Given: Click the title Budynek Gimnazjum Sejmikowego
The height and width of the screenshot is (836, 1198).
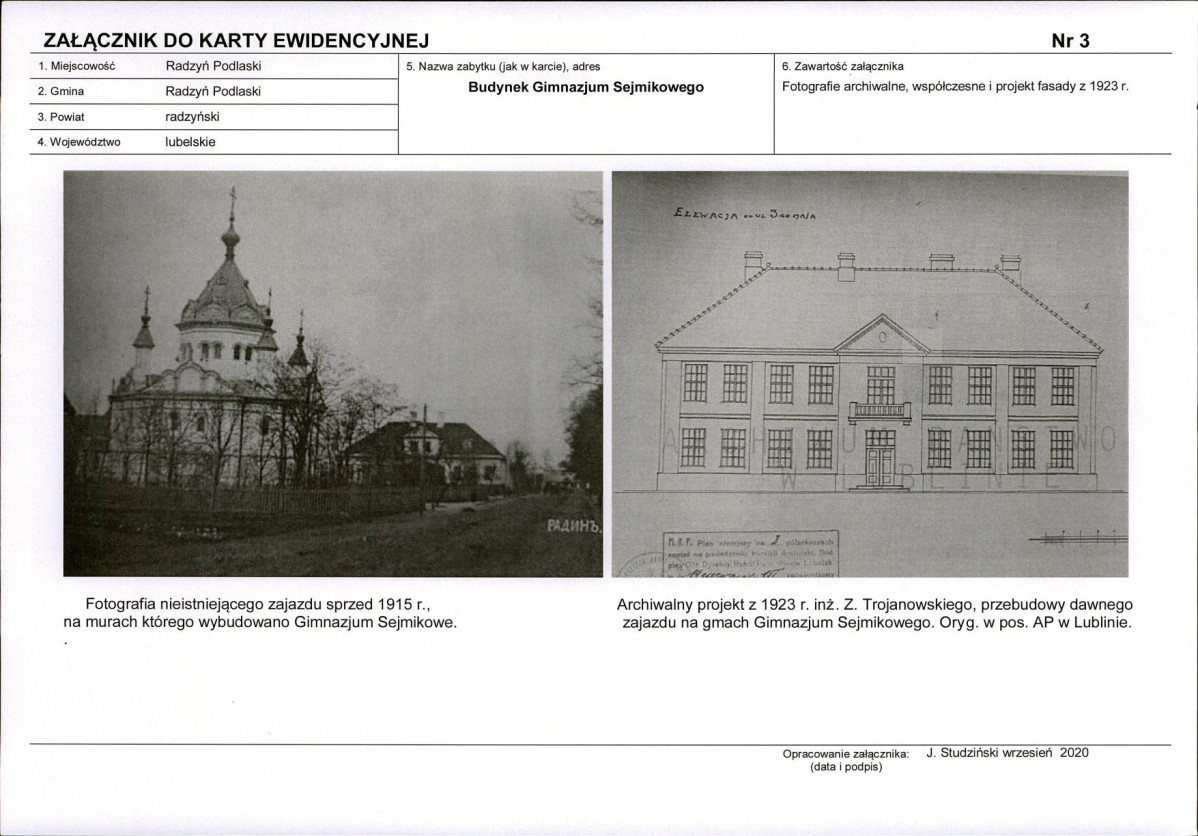Looking at the screenshot, I should [x=586, y=87].
